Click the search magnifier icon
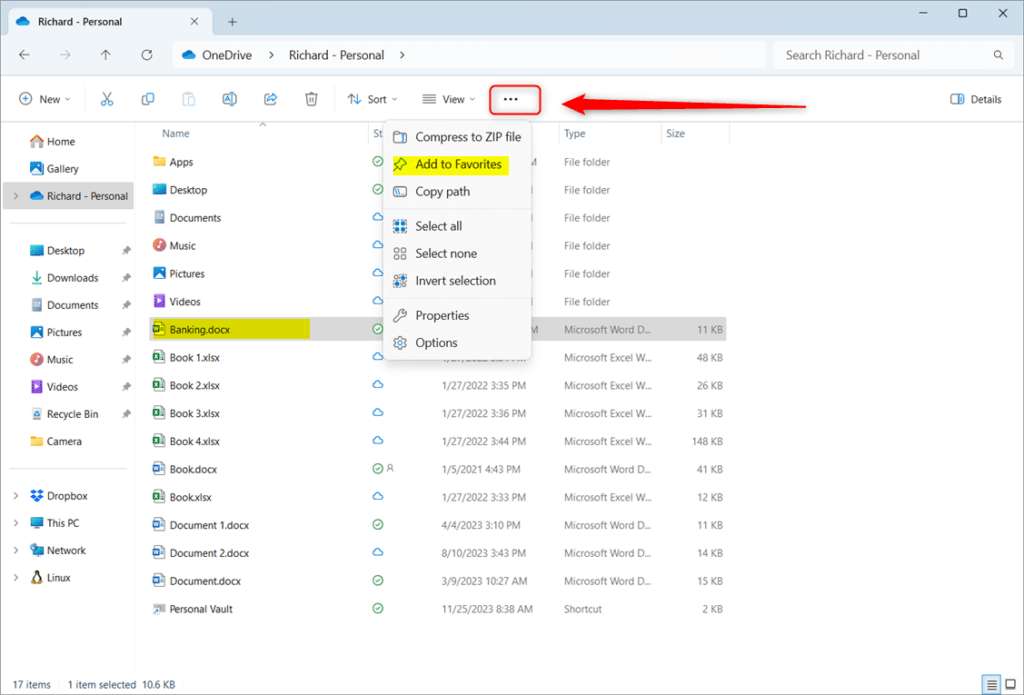The width and height of the screenshot is (1024, 695). click(997, 55)
